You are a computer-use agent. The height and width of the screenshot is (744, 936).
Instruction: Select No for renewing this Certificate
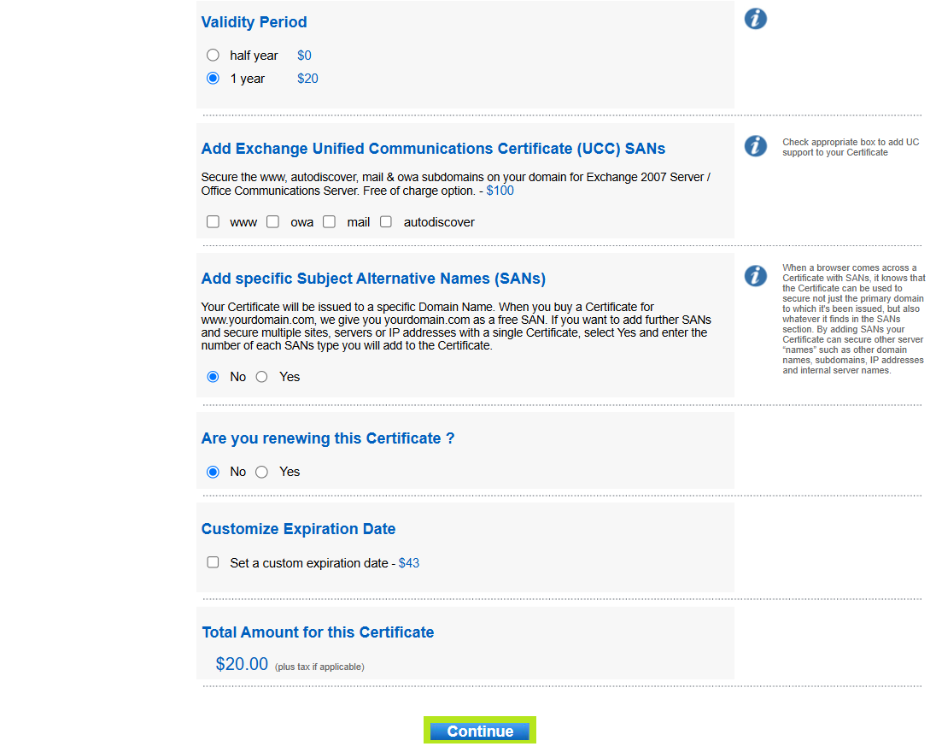pyautogui.click(x=213, y=472)
